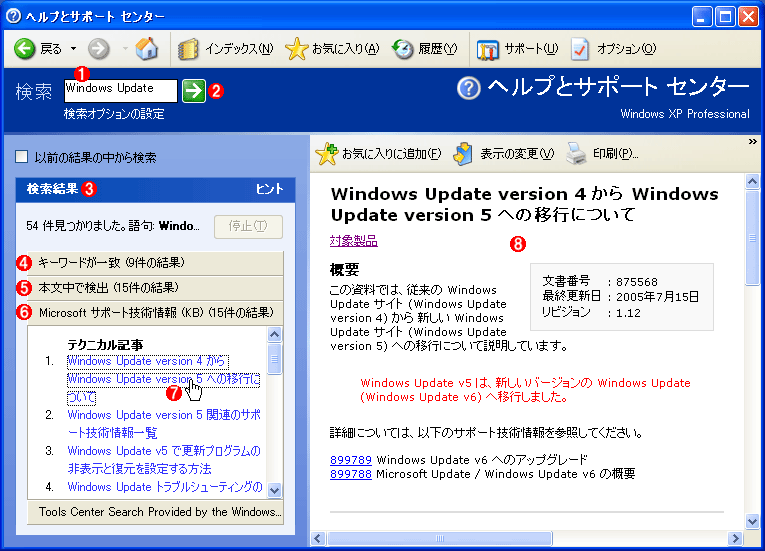
Task: Minimize the Help and Support window
Action: coord(702,17)
